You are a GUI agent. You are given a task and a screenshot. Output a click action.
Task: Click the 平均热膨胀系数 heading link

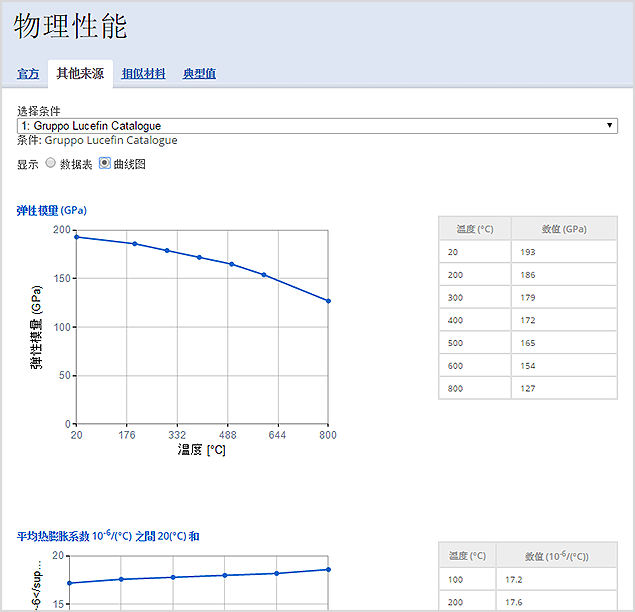tap(108, 537)
